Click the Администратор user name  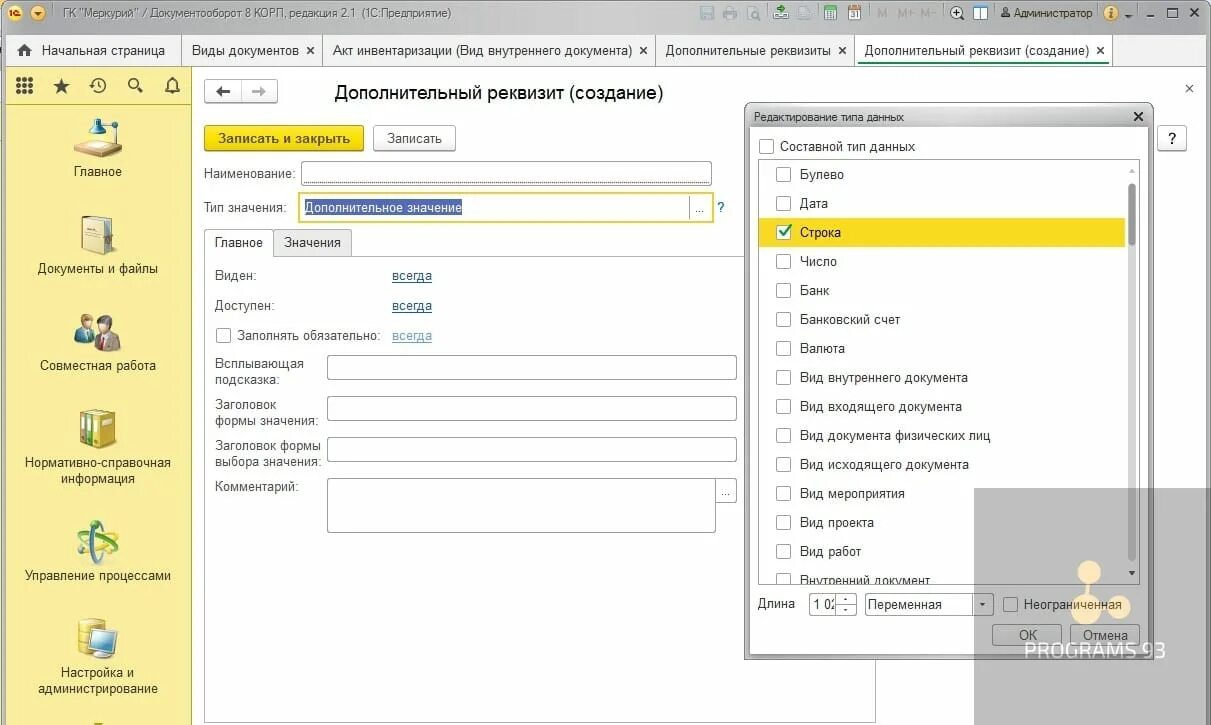(1052, 13)
